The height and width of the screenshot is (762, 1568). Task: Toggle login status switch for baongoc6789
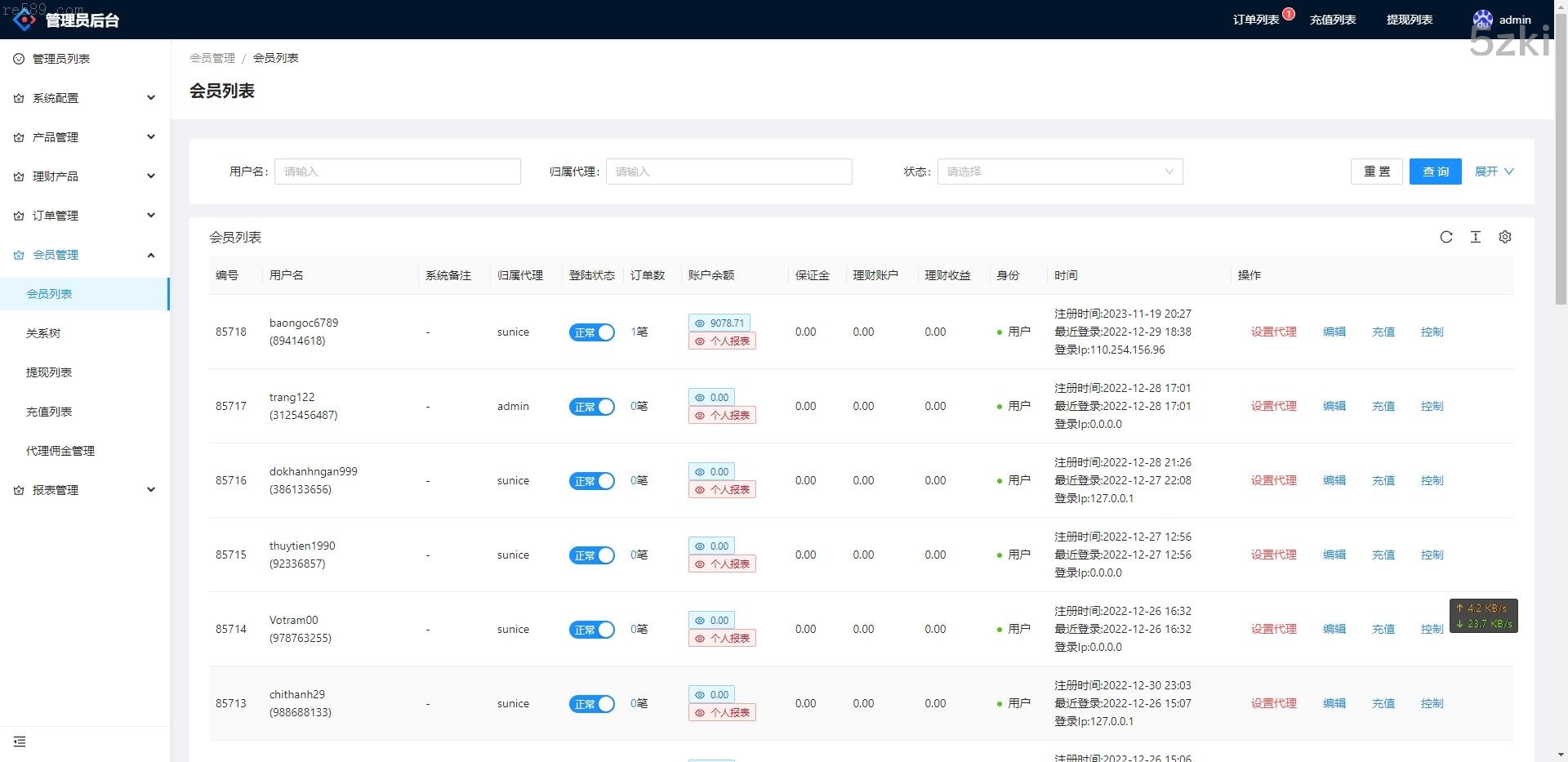coord(591,332)
